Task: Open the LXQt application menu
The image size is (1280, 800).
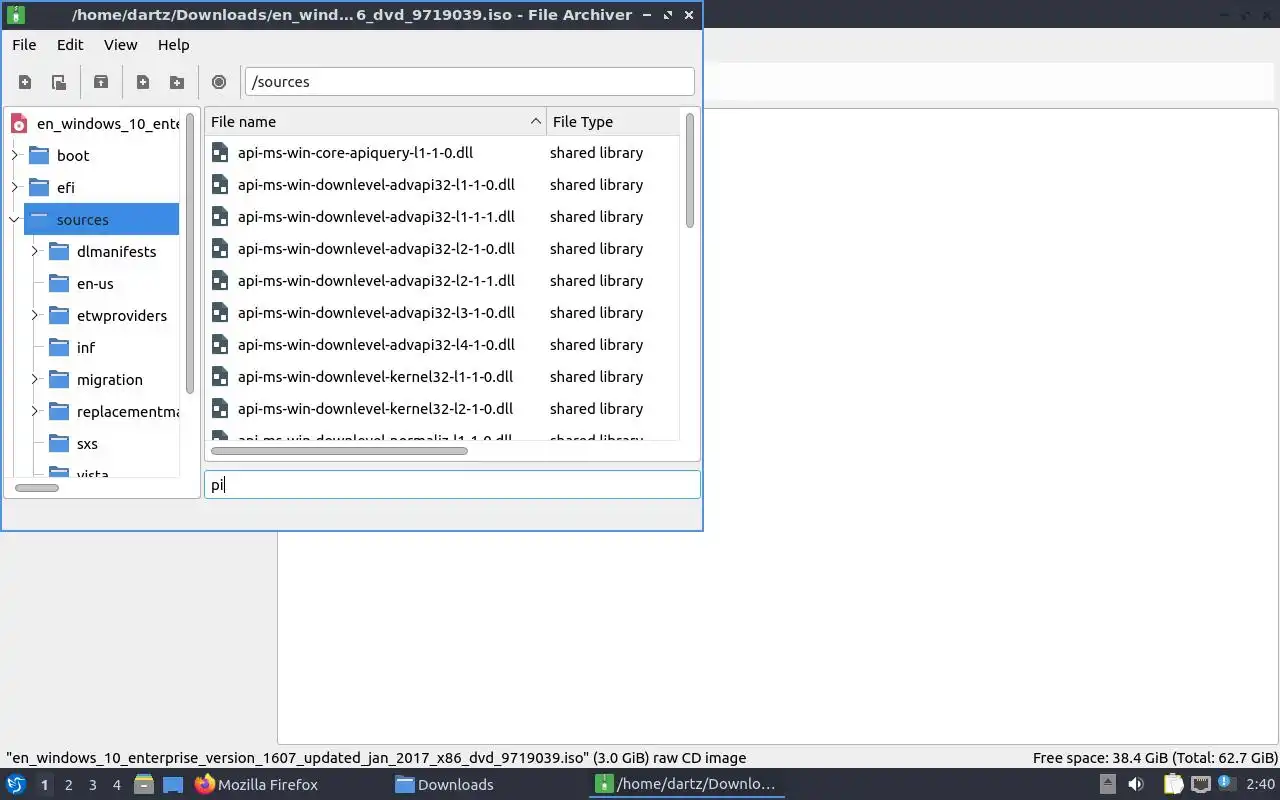Action: 16,785
